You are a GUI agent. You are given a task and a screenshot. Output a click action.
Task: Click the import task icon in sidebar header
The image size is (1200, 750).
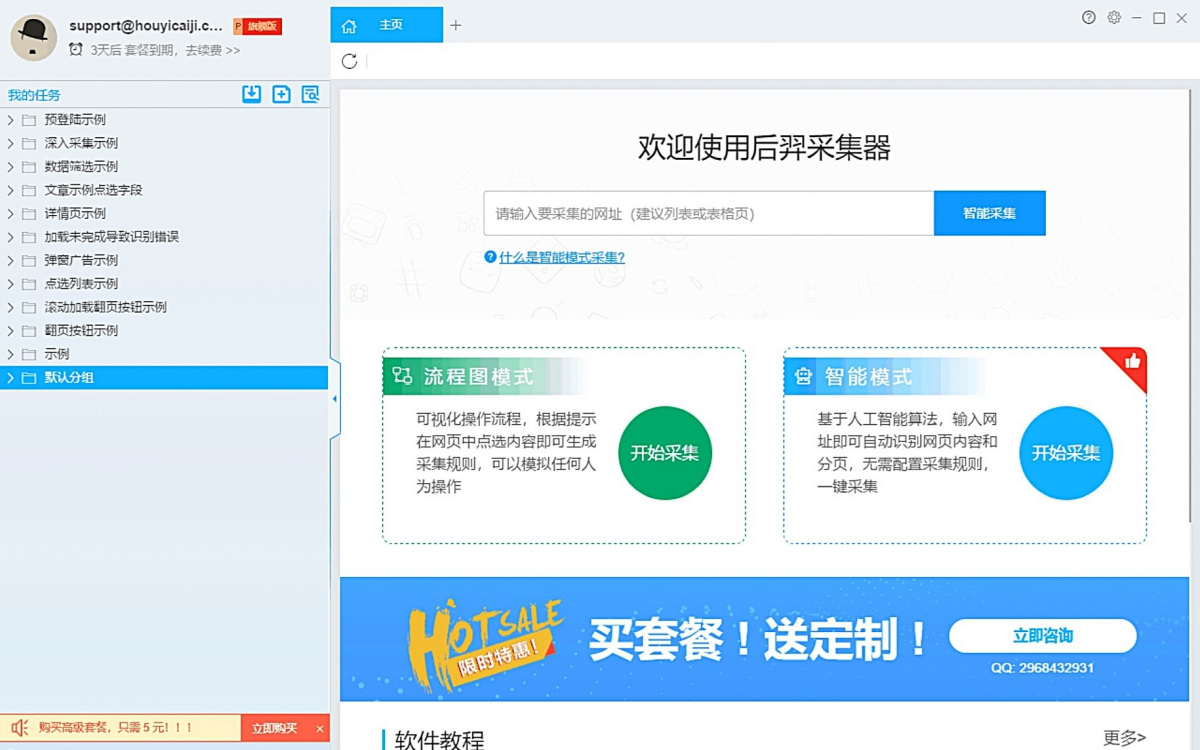pos(252,94)
